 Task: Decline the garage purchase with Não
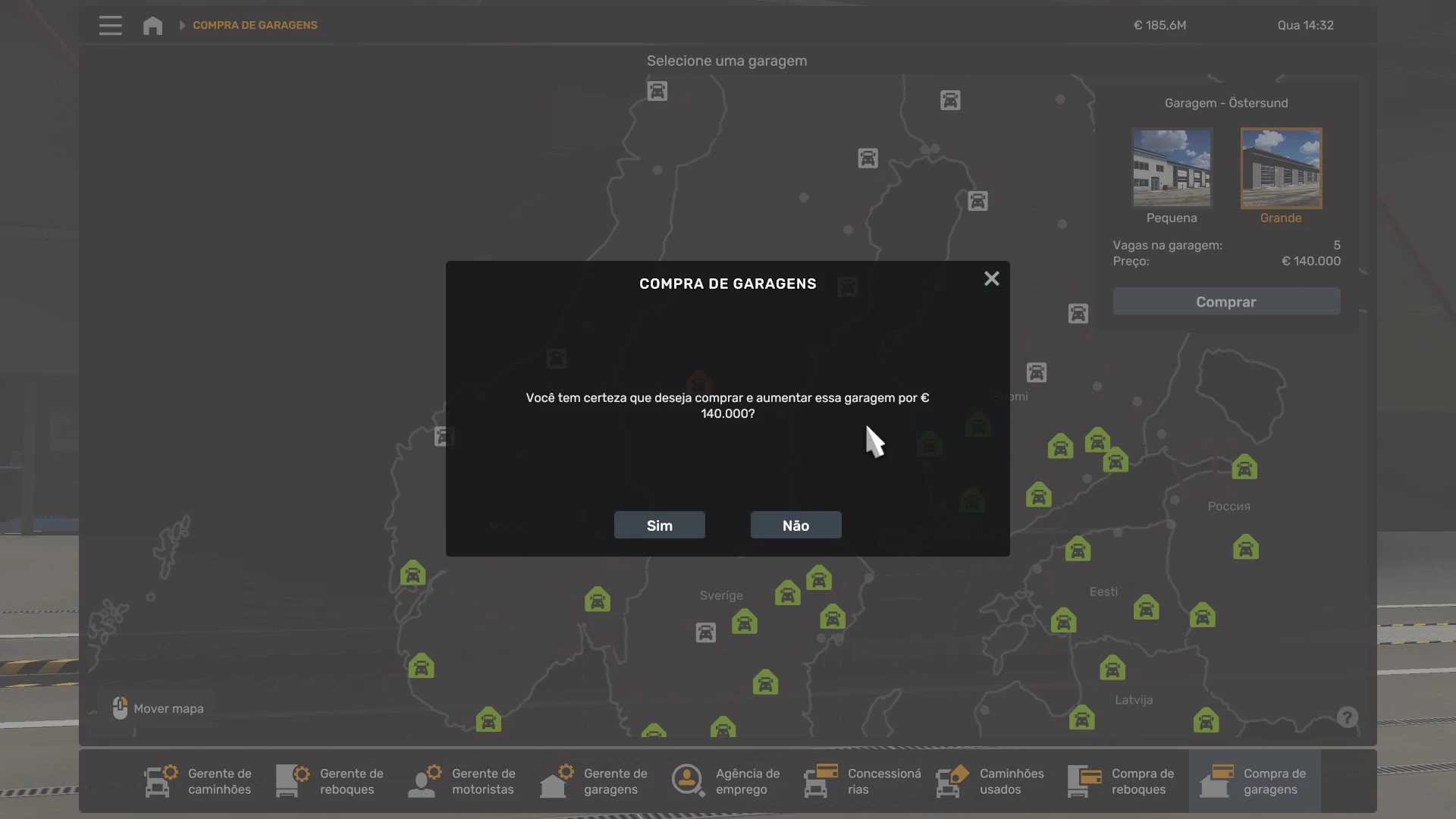[795, 525]
